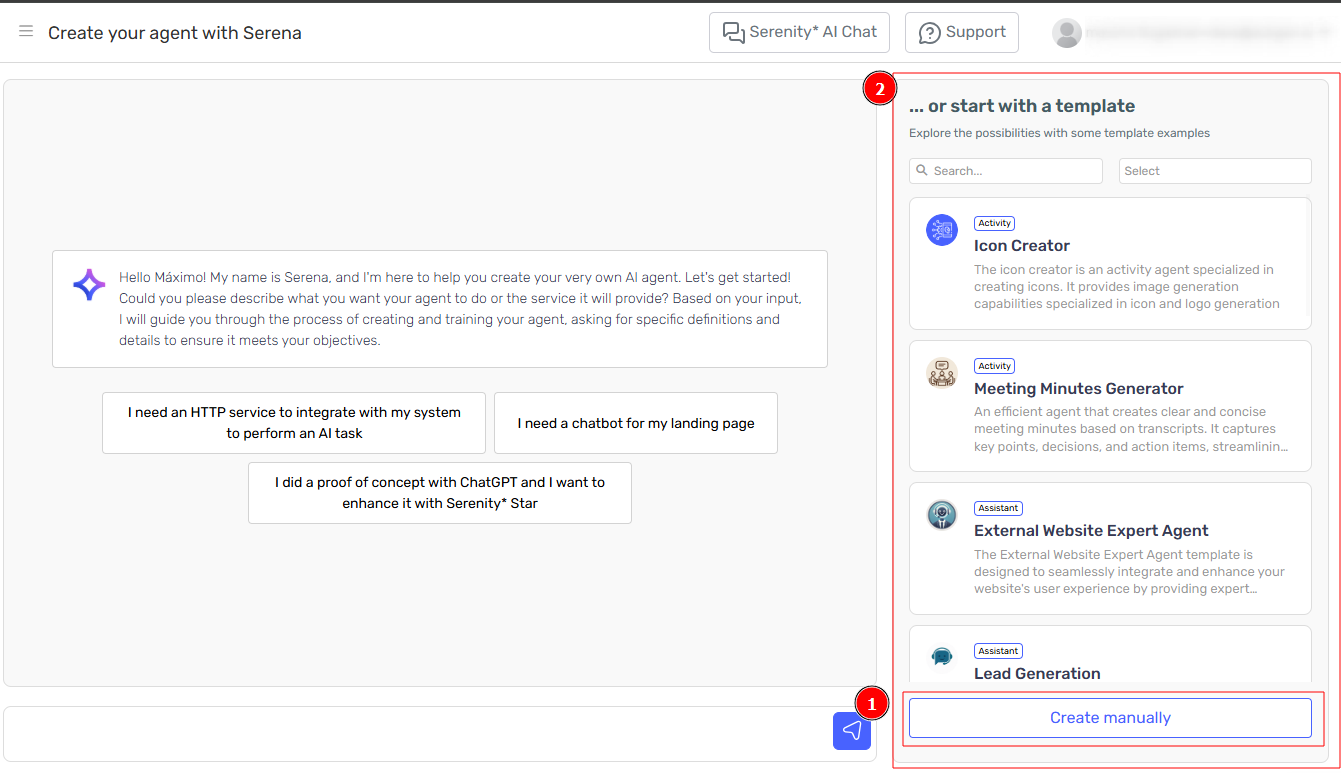The height and width of the screenshot is (773, 1341).
Task: Select the ChatGPT proof of concept suggestion
Action: coord(439,493)
